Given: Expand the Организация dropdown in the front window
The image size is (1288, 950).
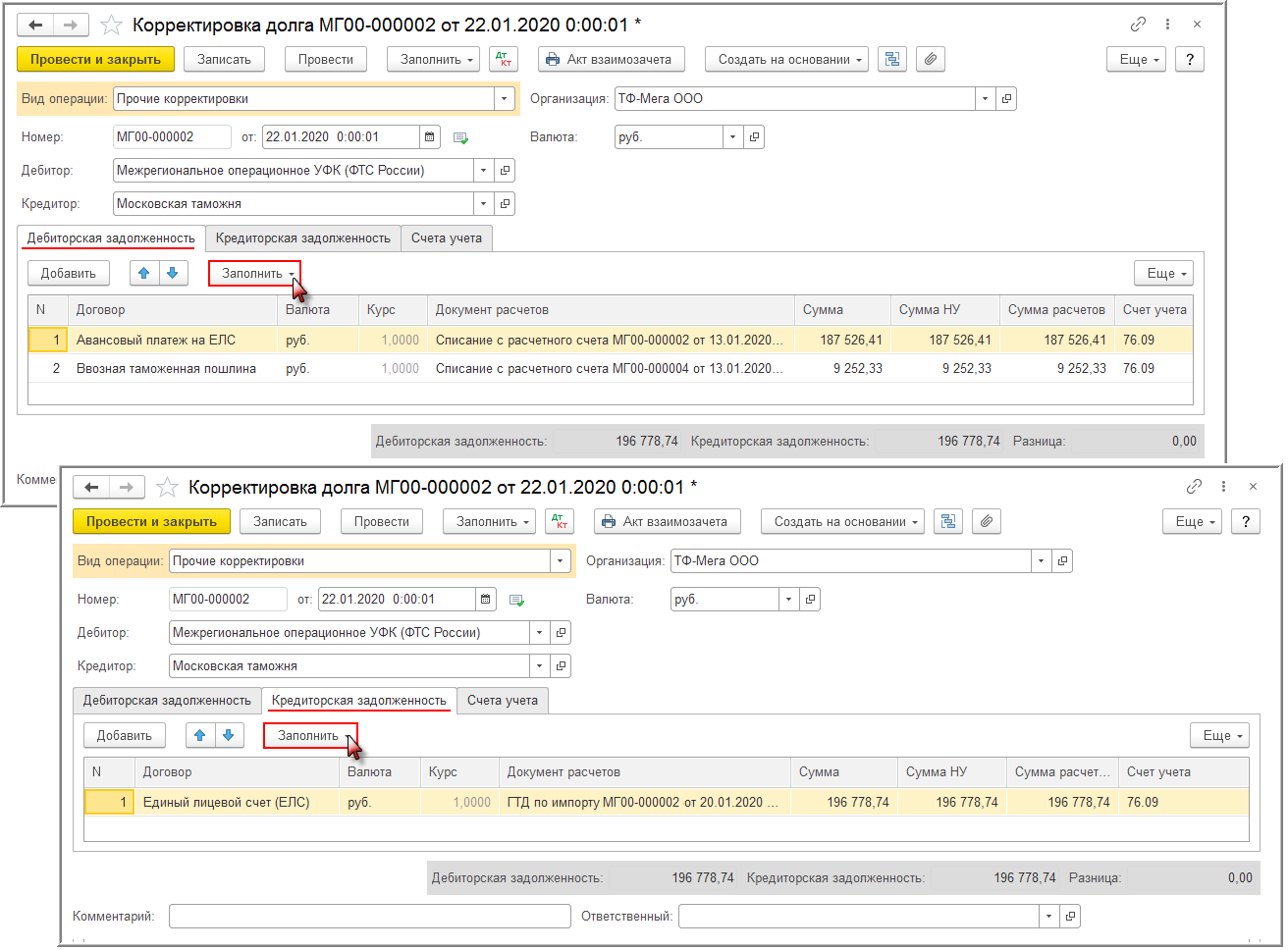Looking at the screenshot, I should pos(1041,561).
